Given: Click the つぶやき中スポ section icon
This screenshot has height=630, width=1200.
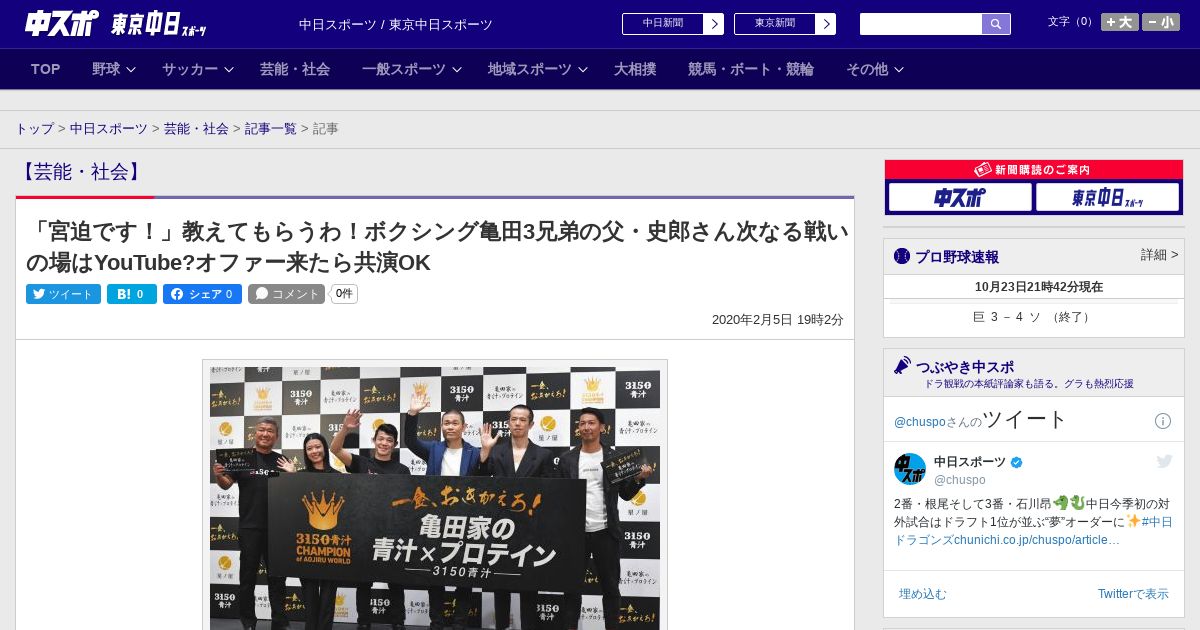Looking at the screenshot, I should point(902,366).
